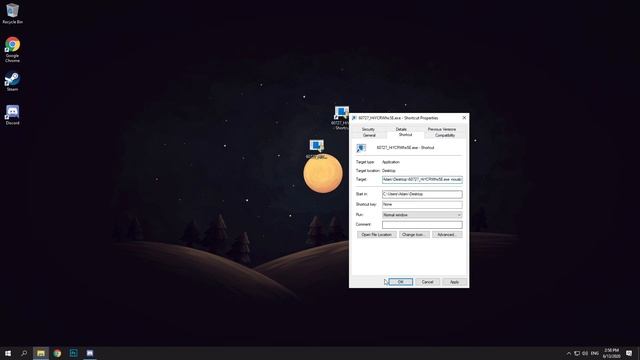The height and width of the screenshot is (360, 640).
Task: Click the Shortcut Properties title bar text
Action: coord(398,118)
